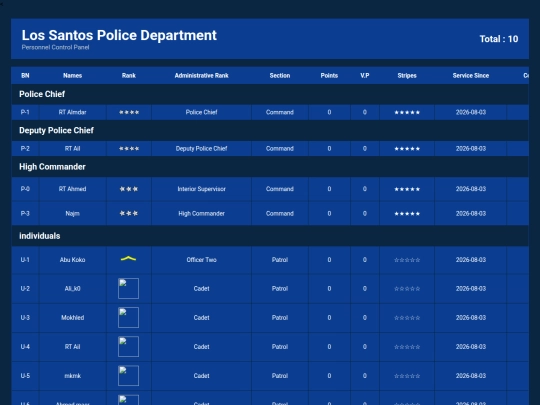Click the Patrol section cell for Abu Koko
540x405 pixels.
coord(280,260)
